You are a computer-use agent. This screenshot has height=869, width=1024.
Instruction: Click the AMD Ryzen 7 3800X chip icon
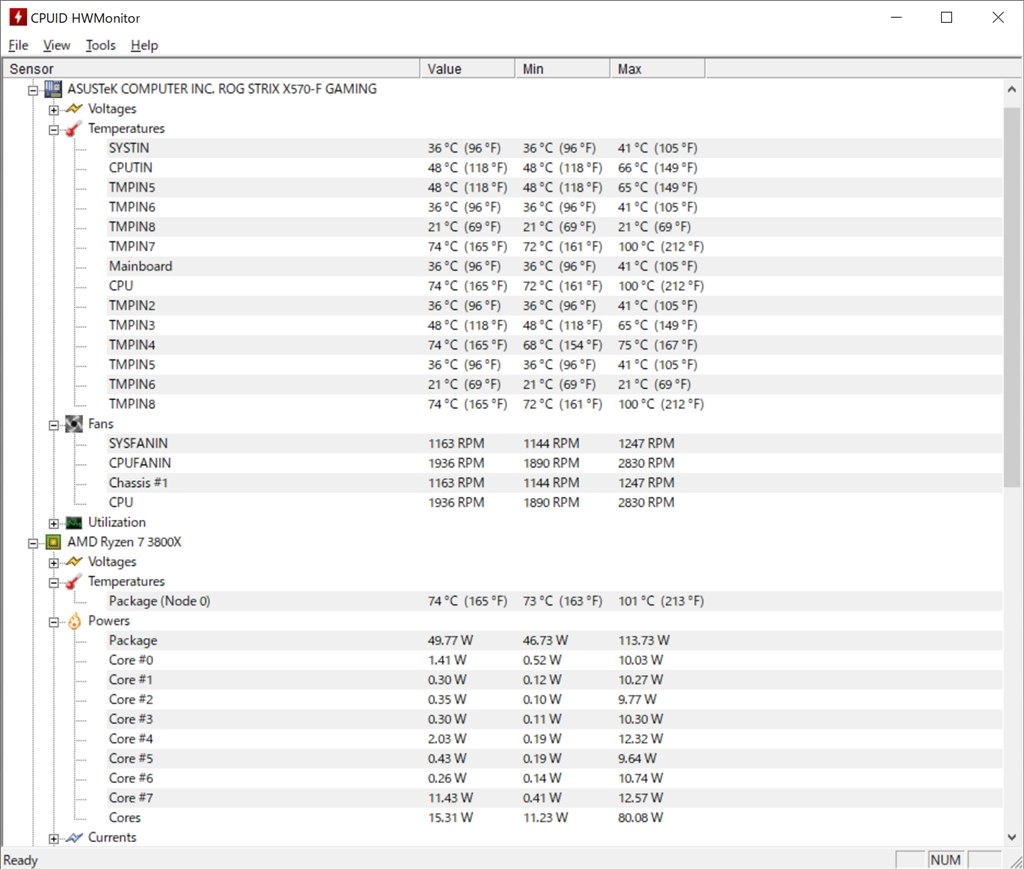pos(53,542)
